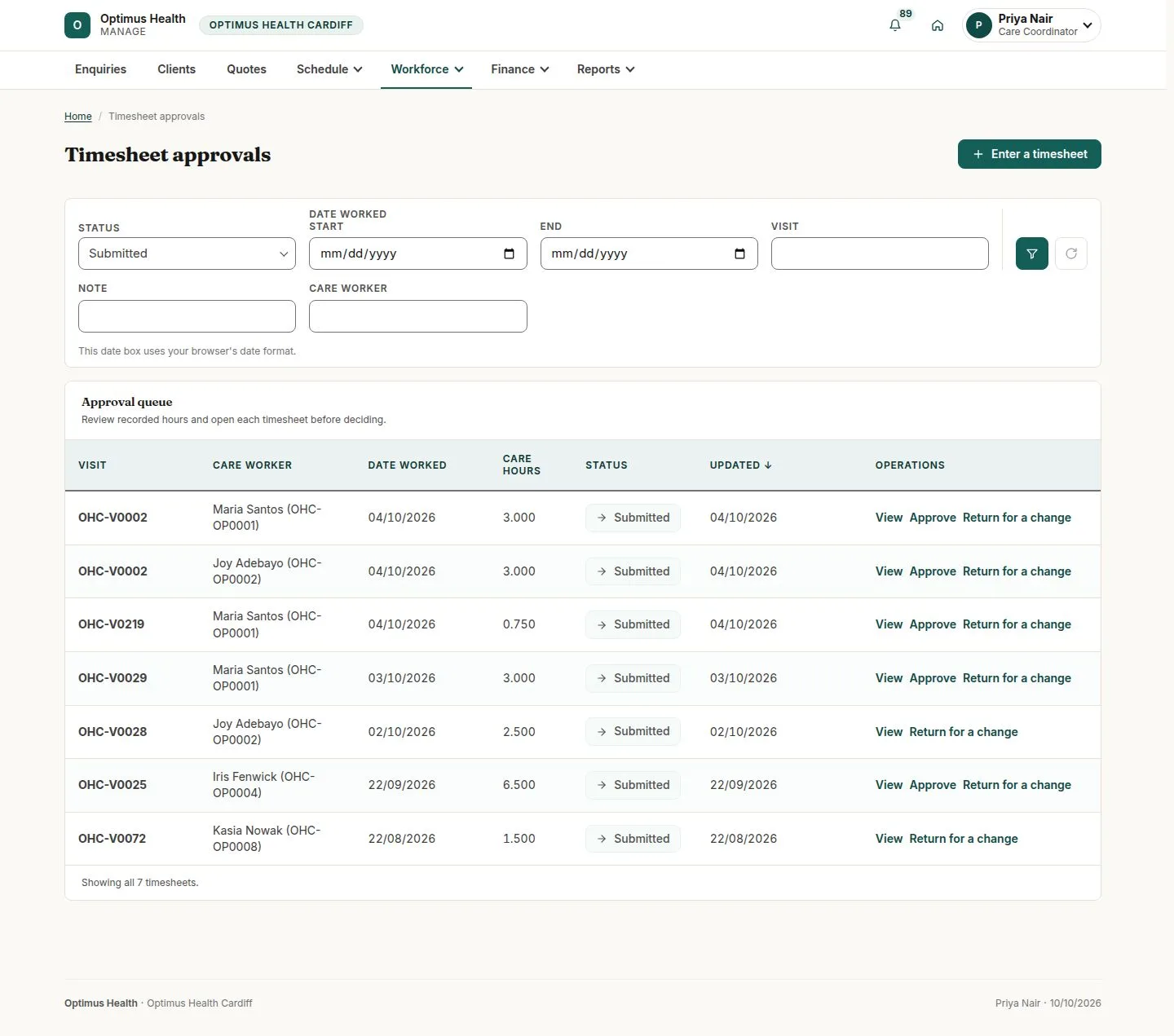Image resolution: width=1174 pixels, height=1036 pixels.
Task: Click the 22/08/2026 date worked cell
Action: tap(402, 839)
